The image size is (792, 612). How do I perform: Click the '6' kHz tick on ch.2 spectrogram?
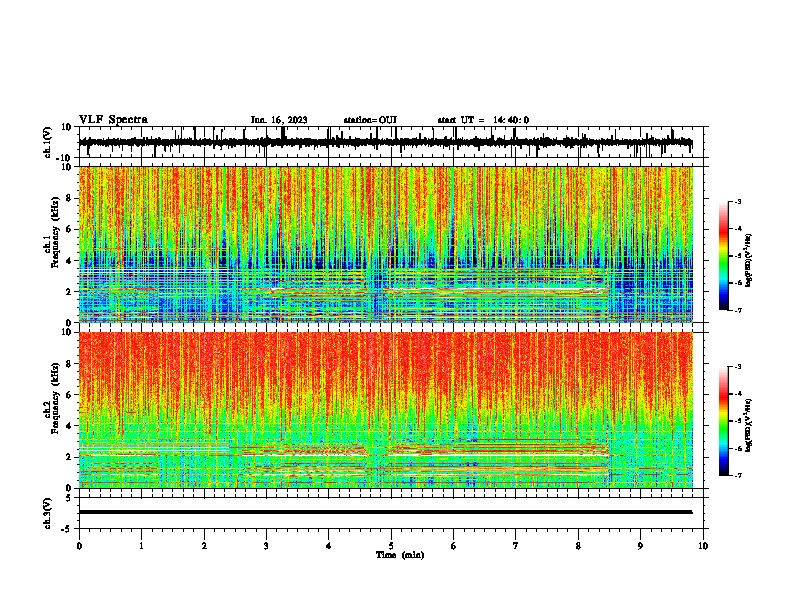70,395
